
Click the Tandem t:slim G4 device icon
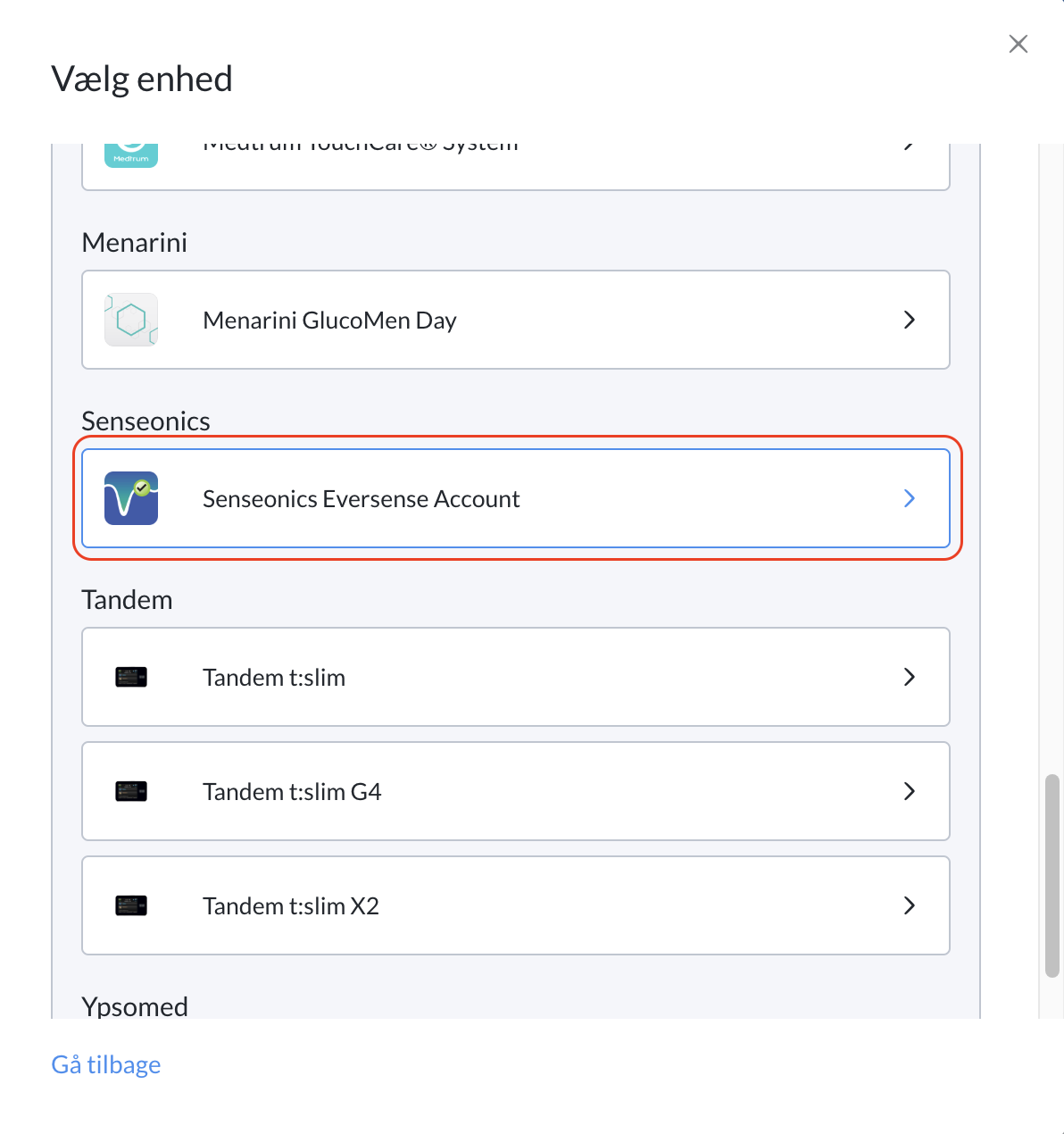pyautogui.click(x=131, y=791)
